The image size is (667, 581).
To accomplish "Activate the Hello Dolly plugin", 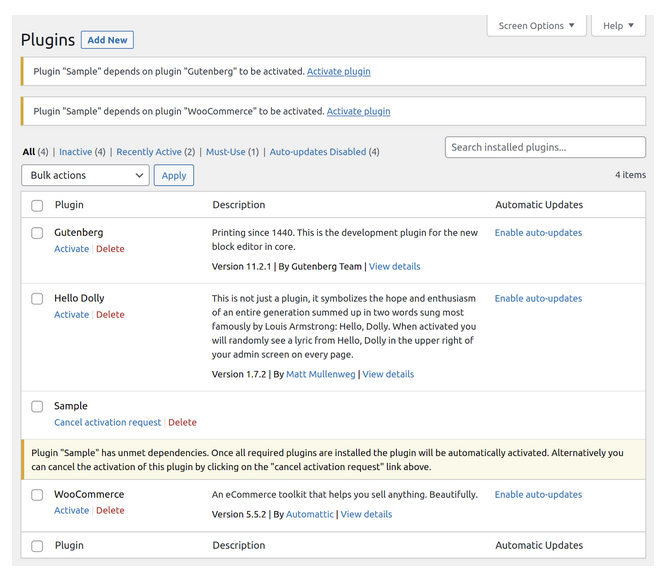I will (71, 315).
